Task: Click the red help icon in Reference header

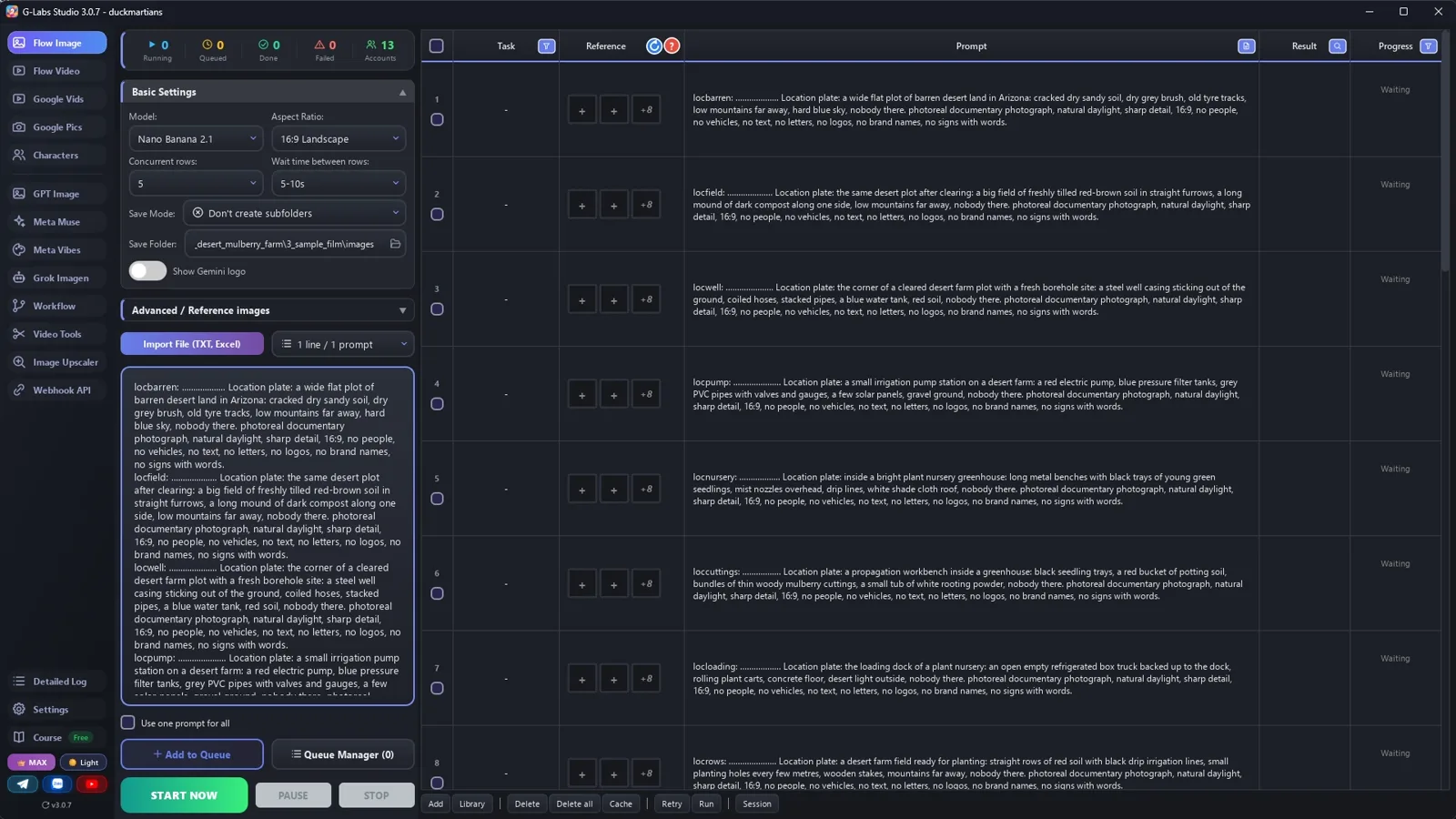Action: coord(672,45)
